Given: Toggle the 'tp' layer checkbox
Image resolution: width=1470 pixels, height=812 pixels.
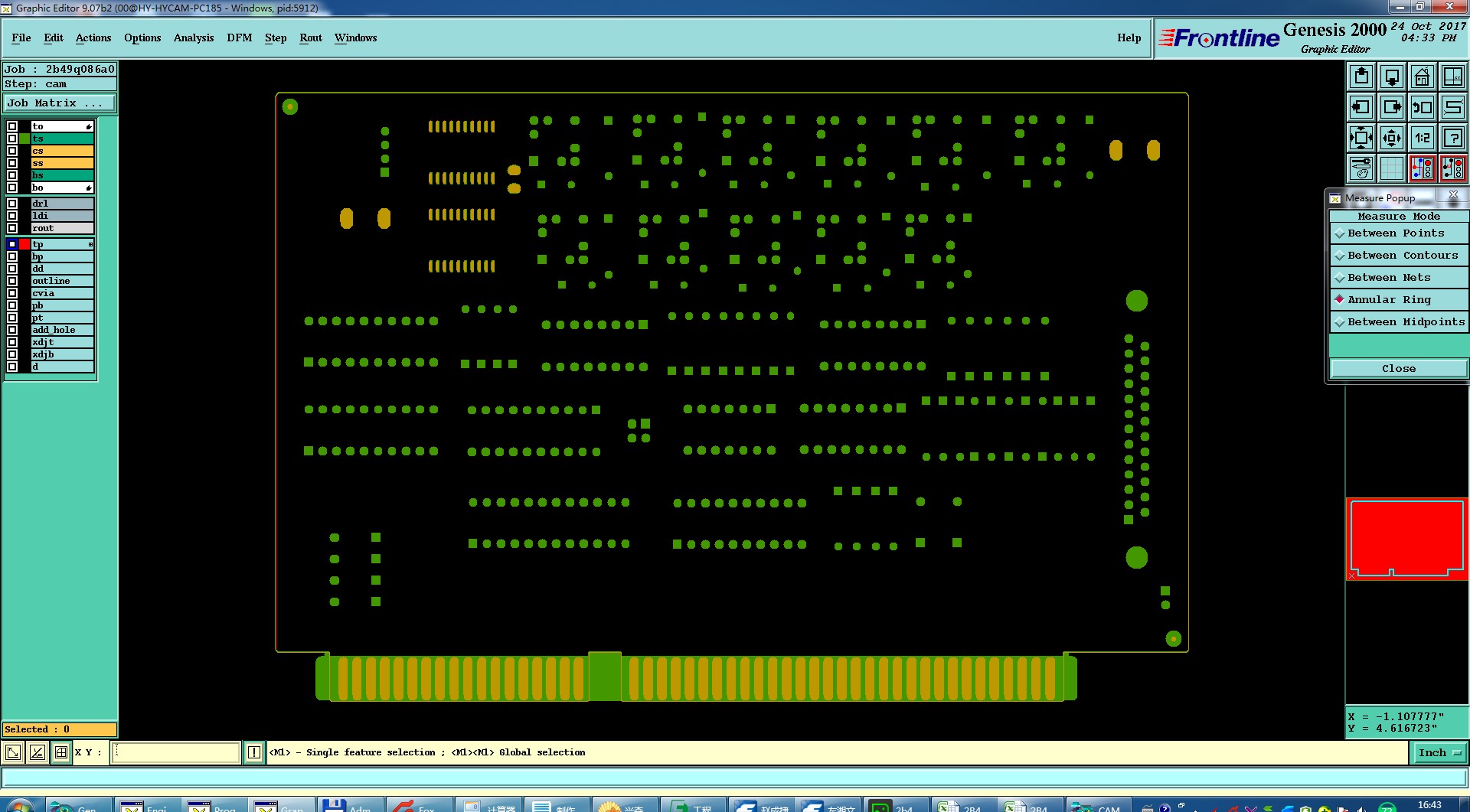Looking at the screenshot, I should 12,244.
